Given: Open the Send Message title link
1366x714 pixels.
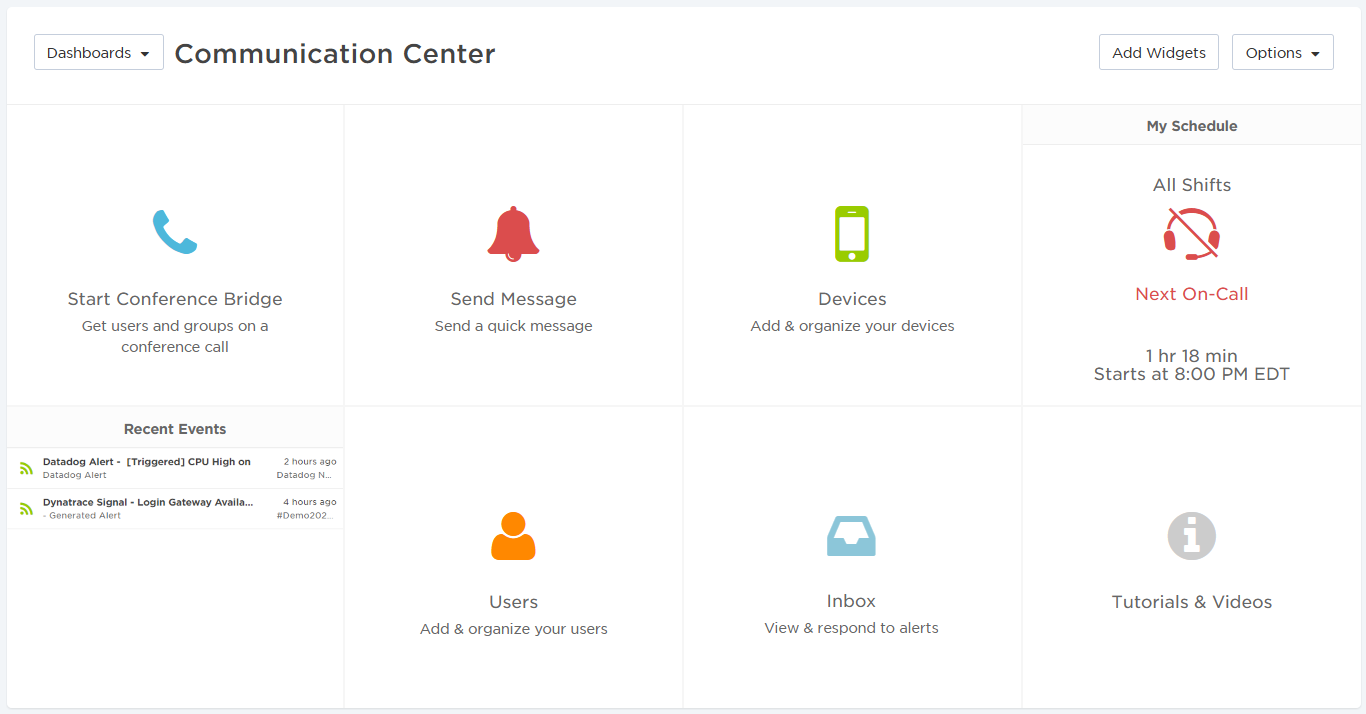Looking at the screenshot, I should 514,299.
